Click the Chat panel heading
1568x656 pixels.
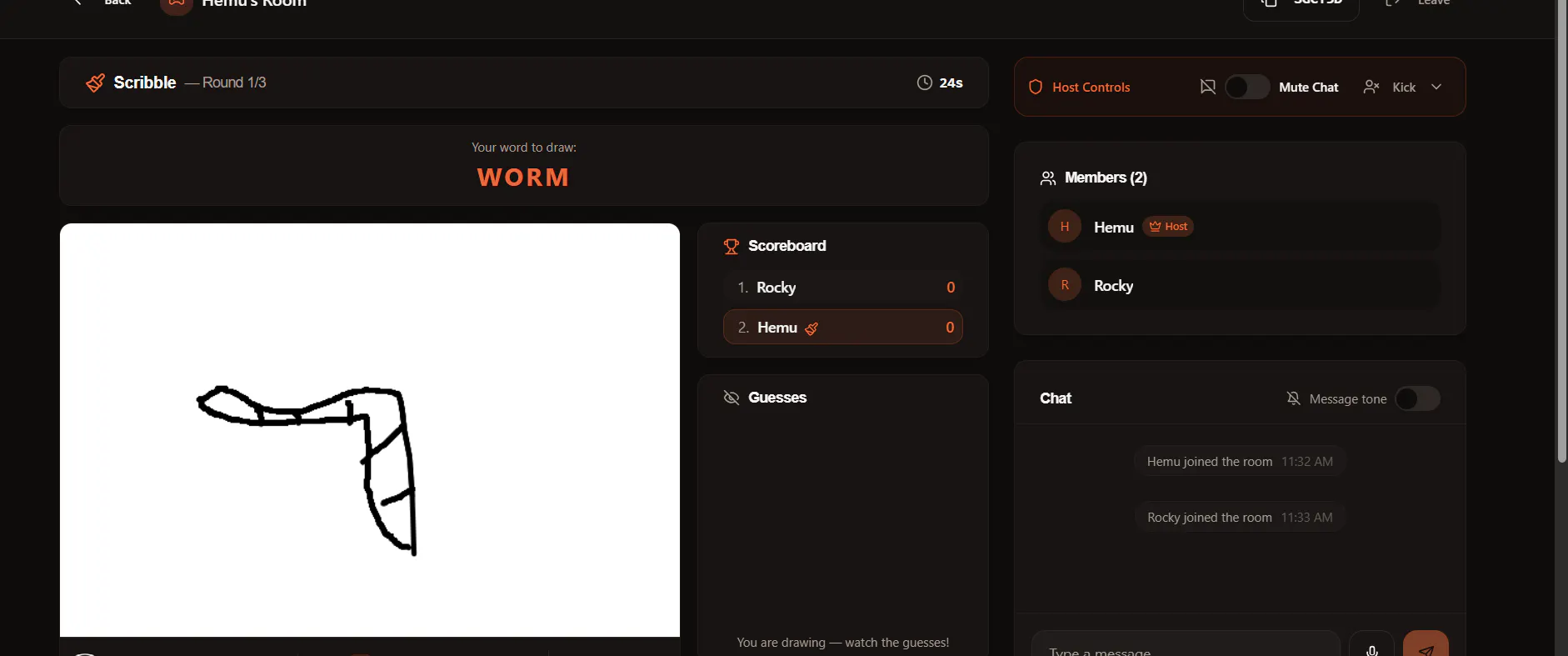coord(1056,398)
